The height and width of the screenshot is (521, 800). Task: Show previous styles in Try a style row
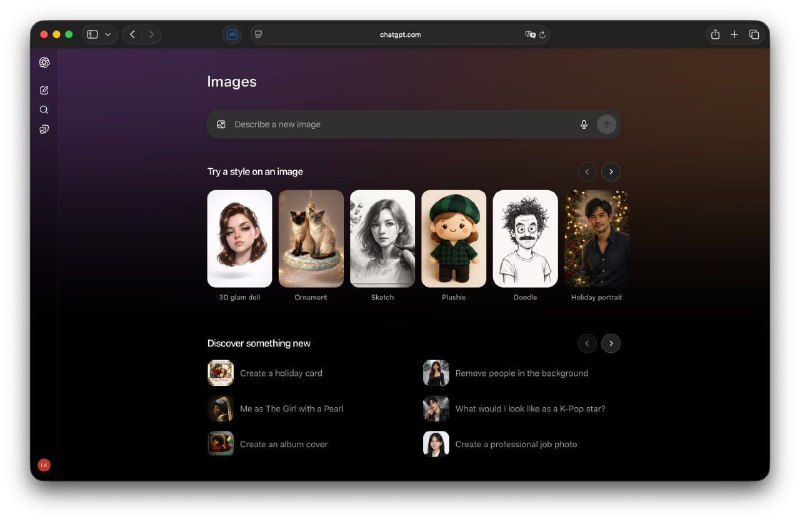point(587,171)
